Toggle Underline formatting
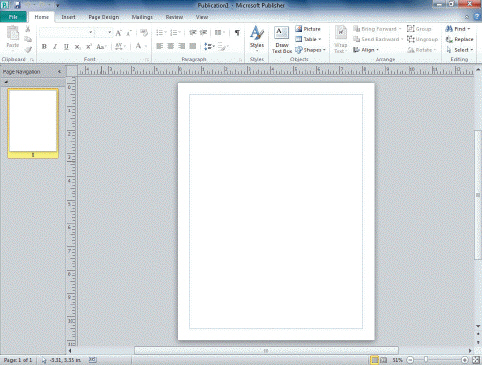Screen dimensions: 482x365 tap(66, 47)
